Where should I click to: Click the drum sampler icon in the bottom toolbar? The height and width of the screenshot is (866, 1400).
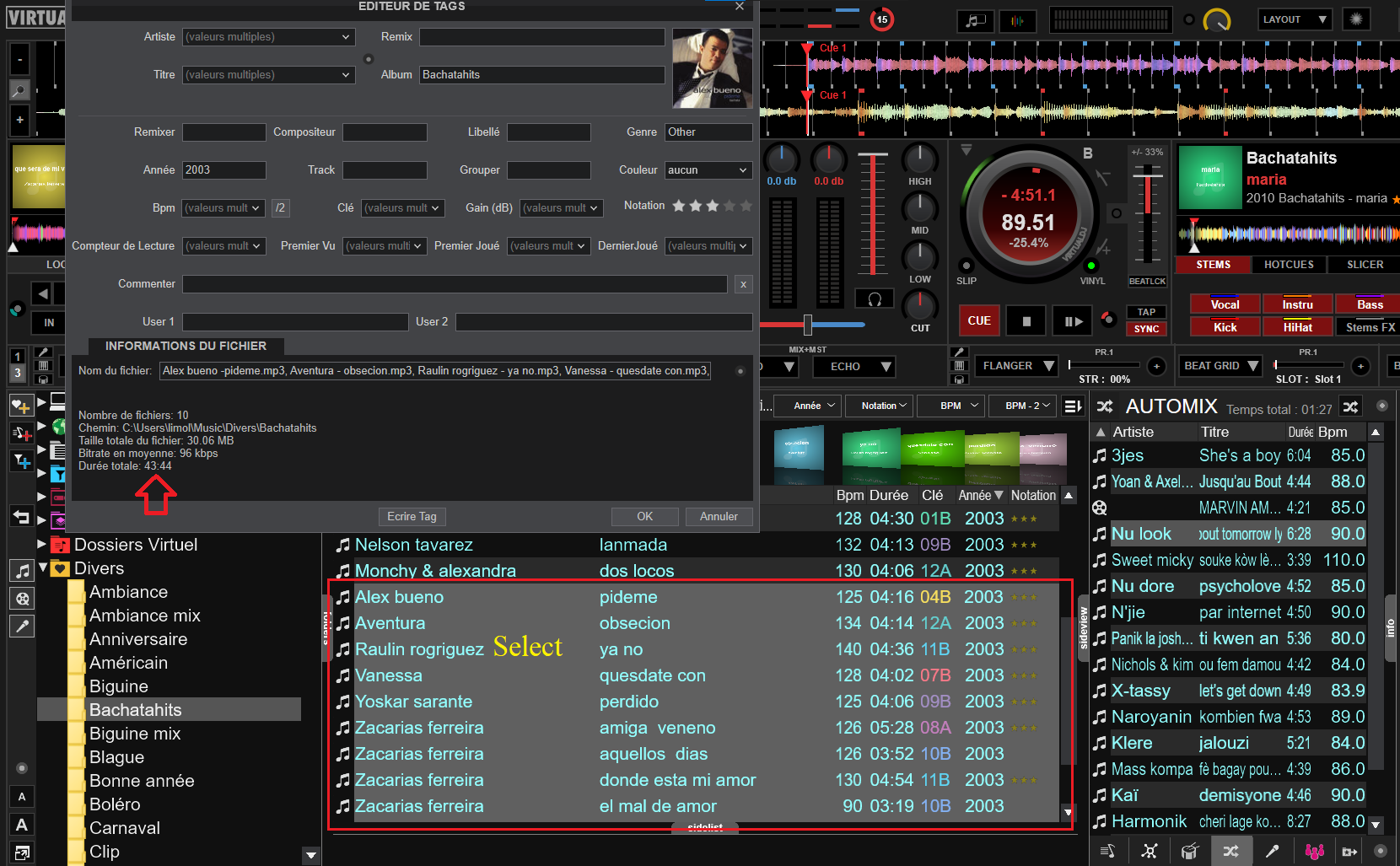click(1189, 852)
